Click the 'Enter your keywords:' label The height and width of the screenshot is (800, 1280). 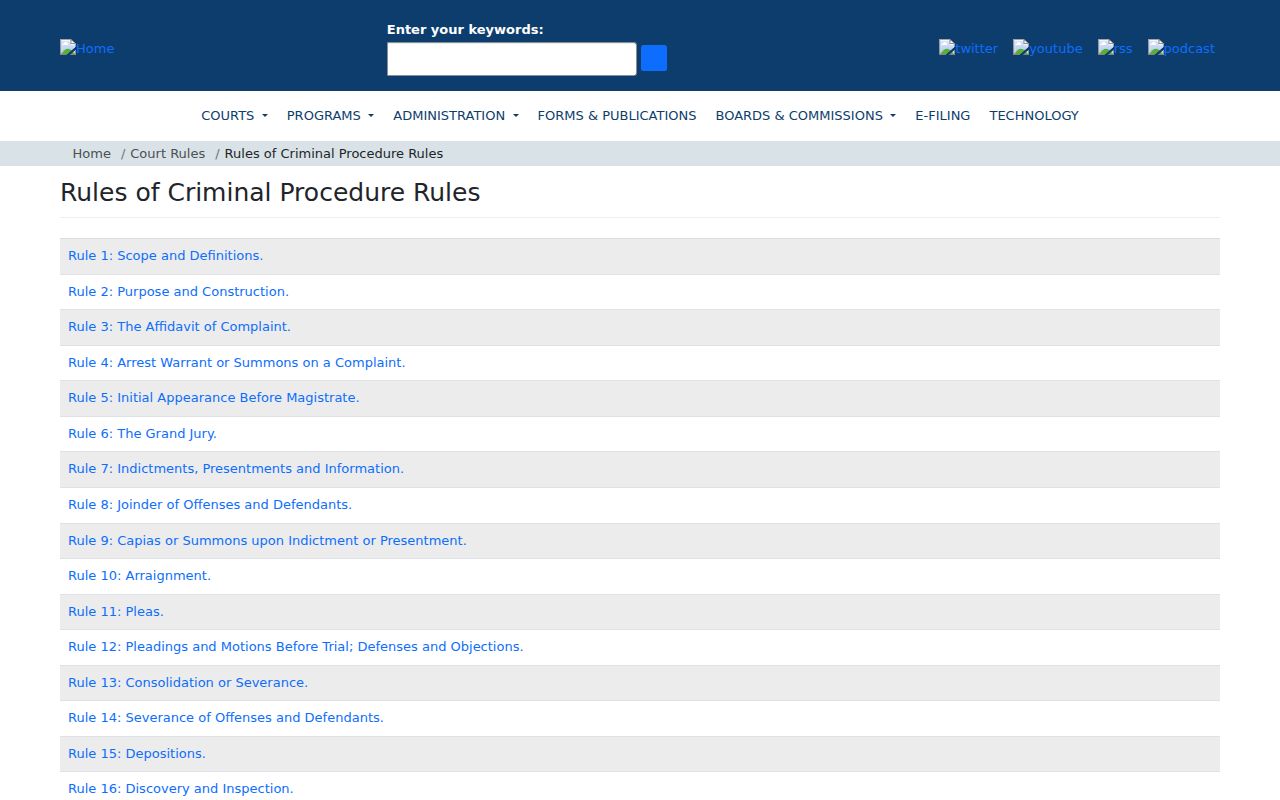465,29
